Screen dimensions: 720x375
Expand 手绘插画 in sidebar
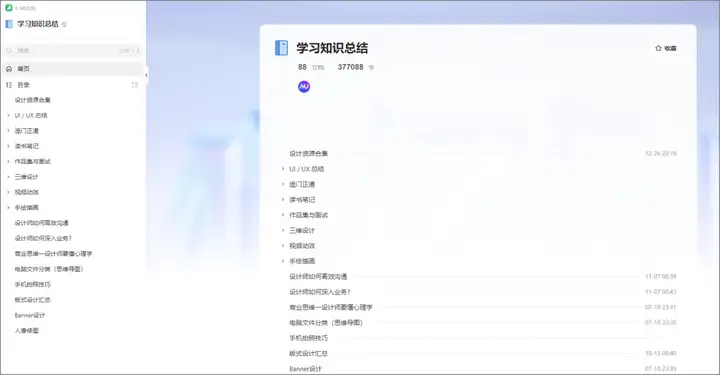(x=8, y=207)
